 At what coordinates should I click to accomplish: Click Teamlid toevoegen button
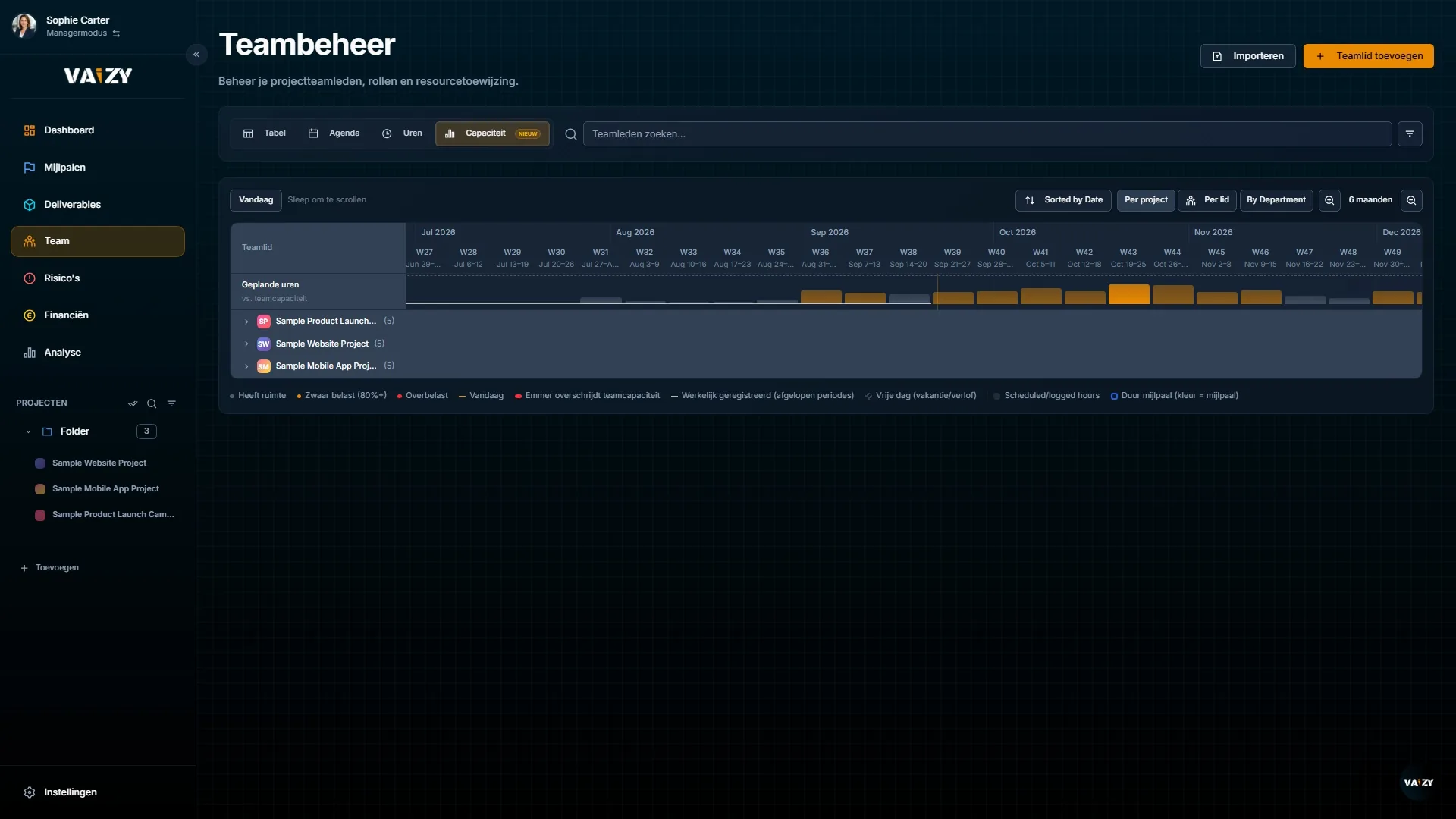(x=1368, y=56)
